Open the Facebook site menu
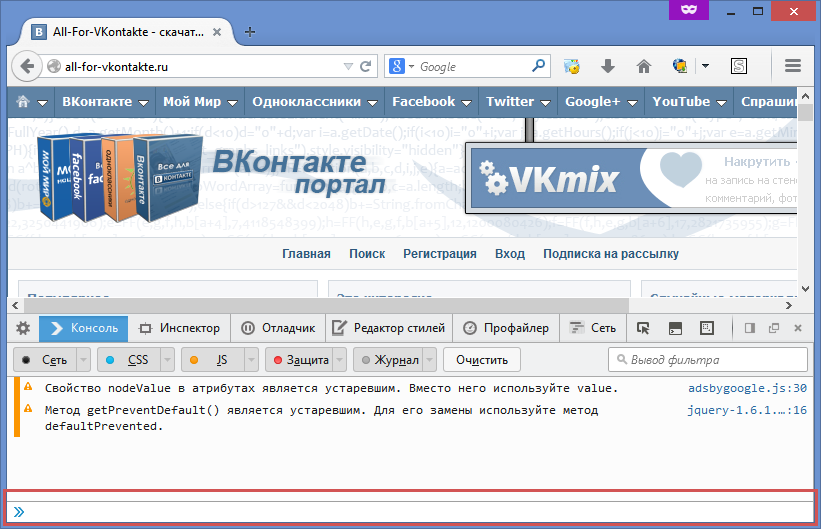Viewport: 821px width, 529px height. click(431, 102)
